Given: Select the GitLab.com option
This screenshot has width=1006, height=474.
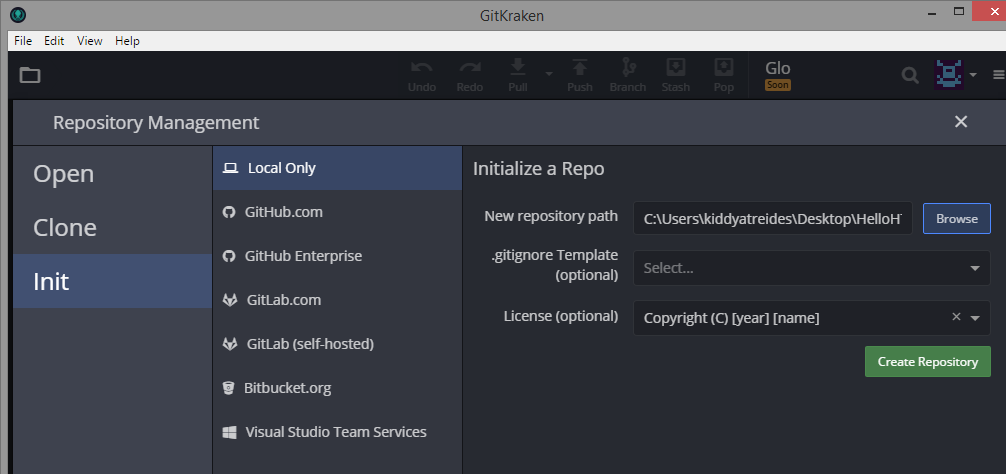Looking at the screenshot, I should pyautogui.click(x=337, y=300).
